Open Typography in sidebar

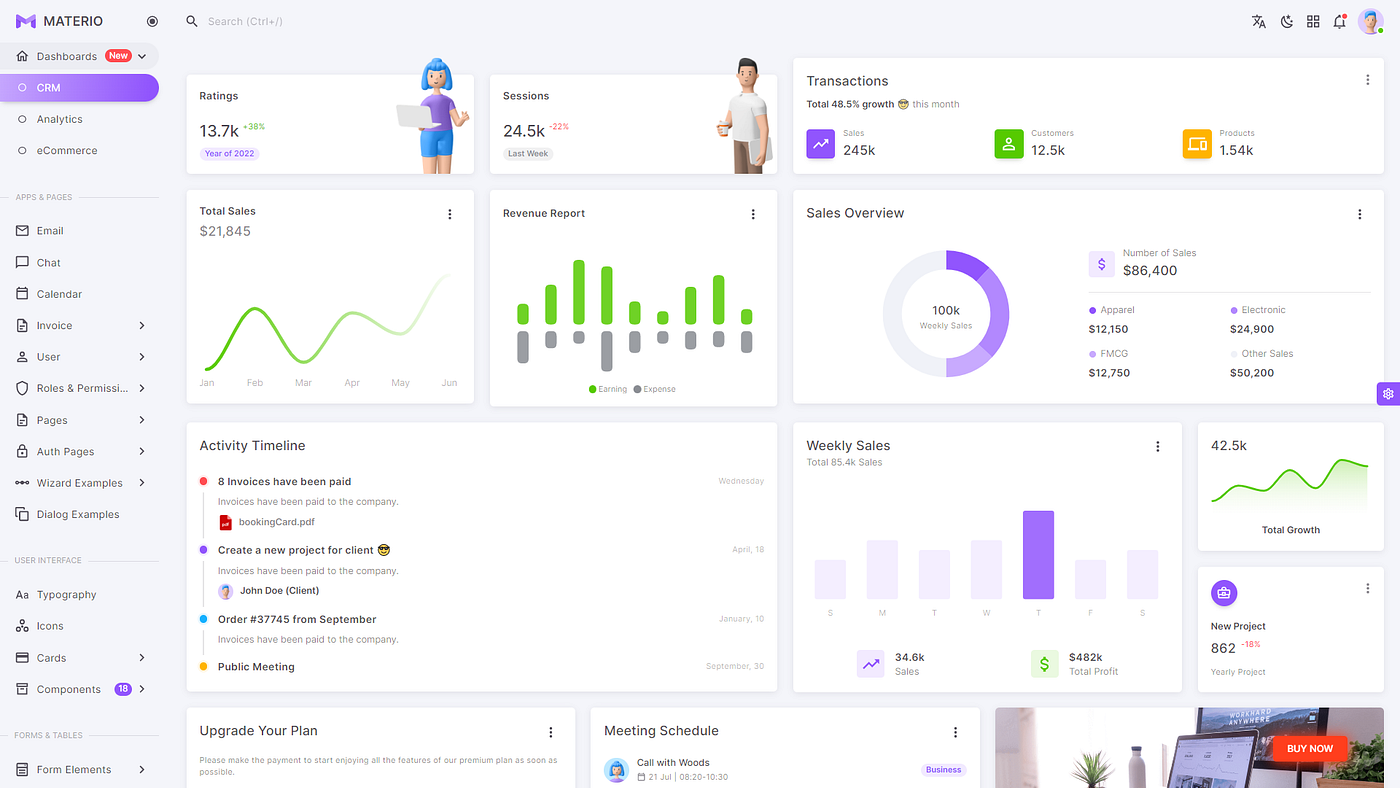point(66,595)
